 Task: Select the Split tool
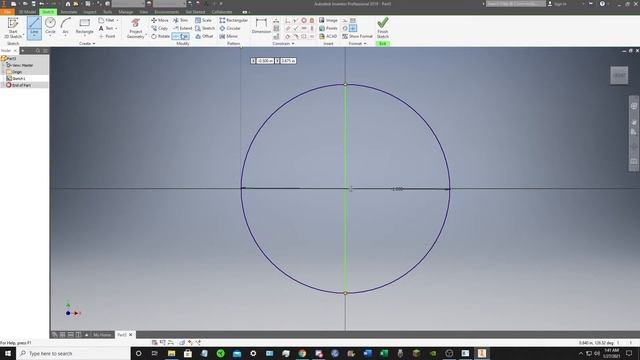180,36
